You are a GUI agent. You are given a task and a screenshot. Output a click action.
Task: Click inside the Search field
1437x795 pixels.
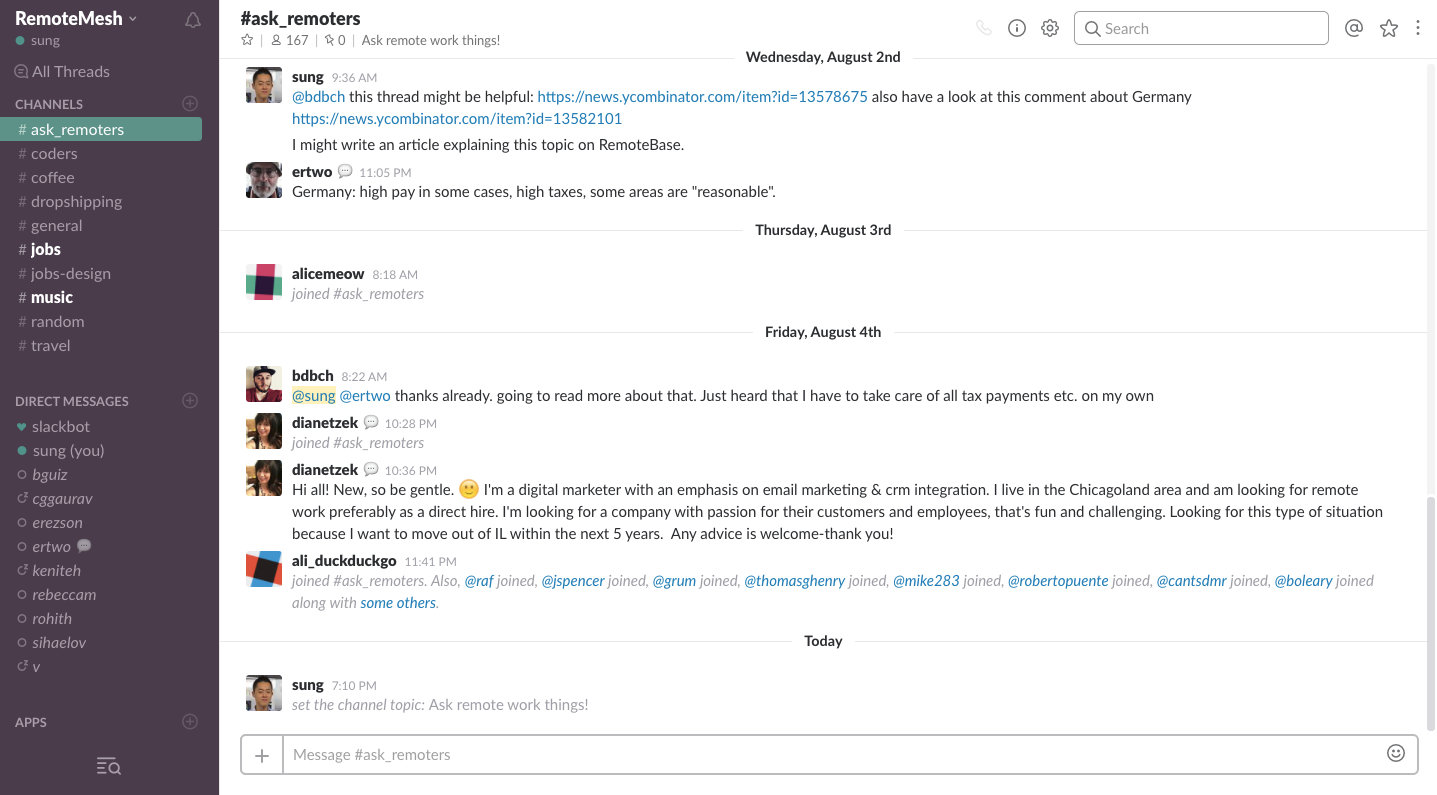click(1200, 28)
